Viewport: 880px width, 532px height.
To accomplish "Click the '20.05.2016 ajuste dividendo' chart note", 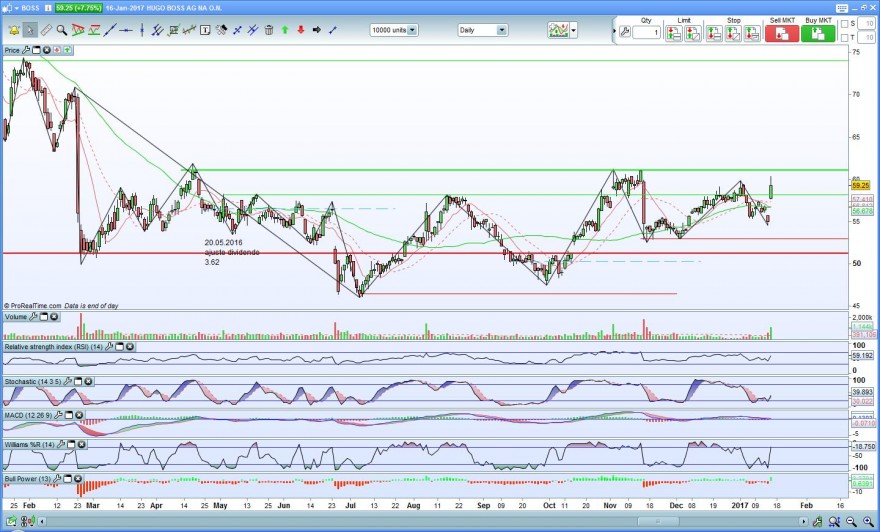I will 232,252.
